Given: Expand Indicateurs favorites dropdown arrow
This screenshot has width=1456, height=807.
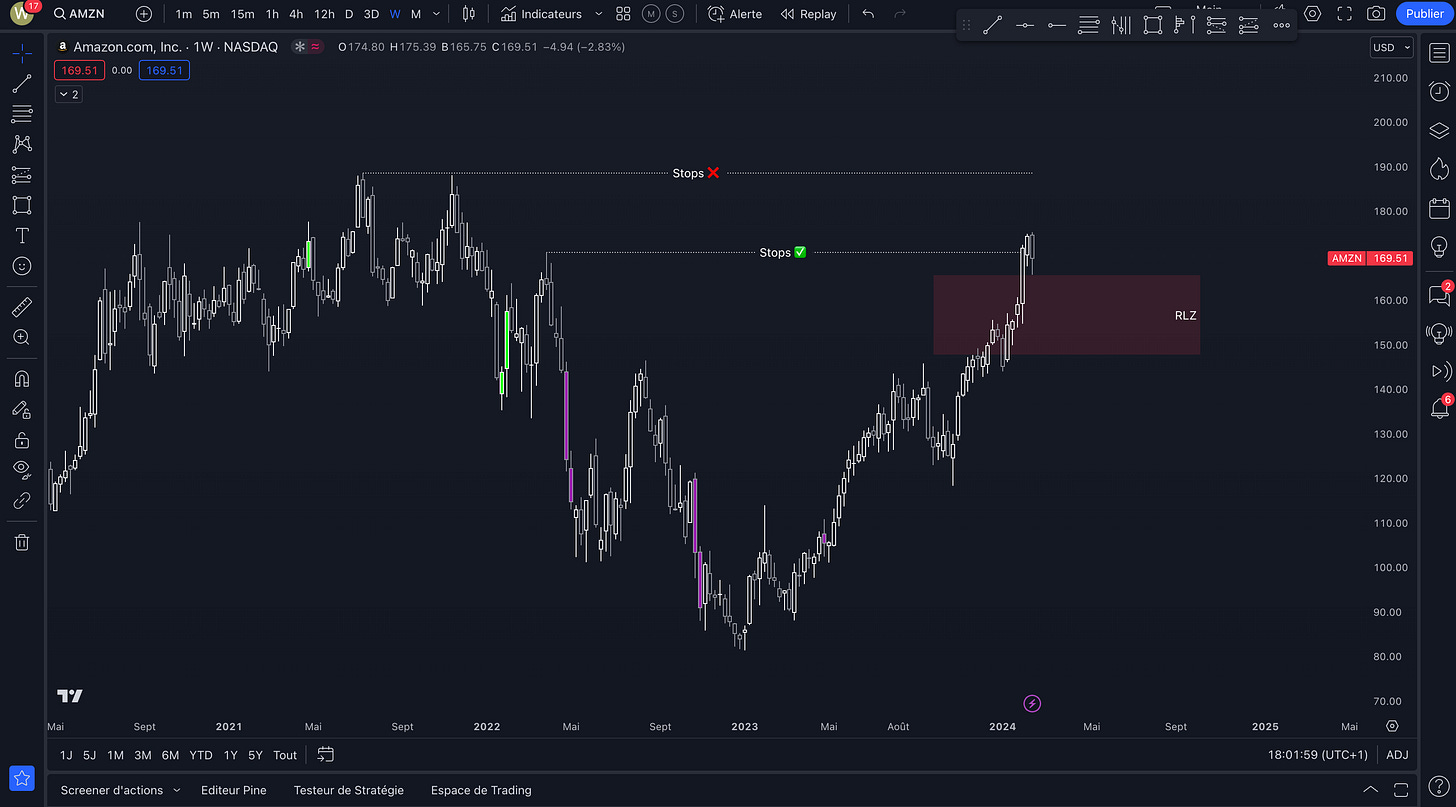Looking at the screenshot, I should click(598, 14).
